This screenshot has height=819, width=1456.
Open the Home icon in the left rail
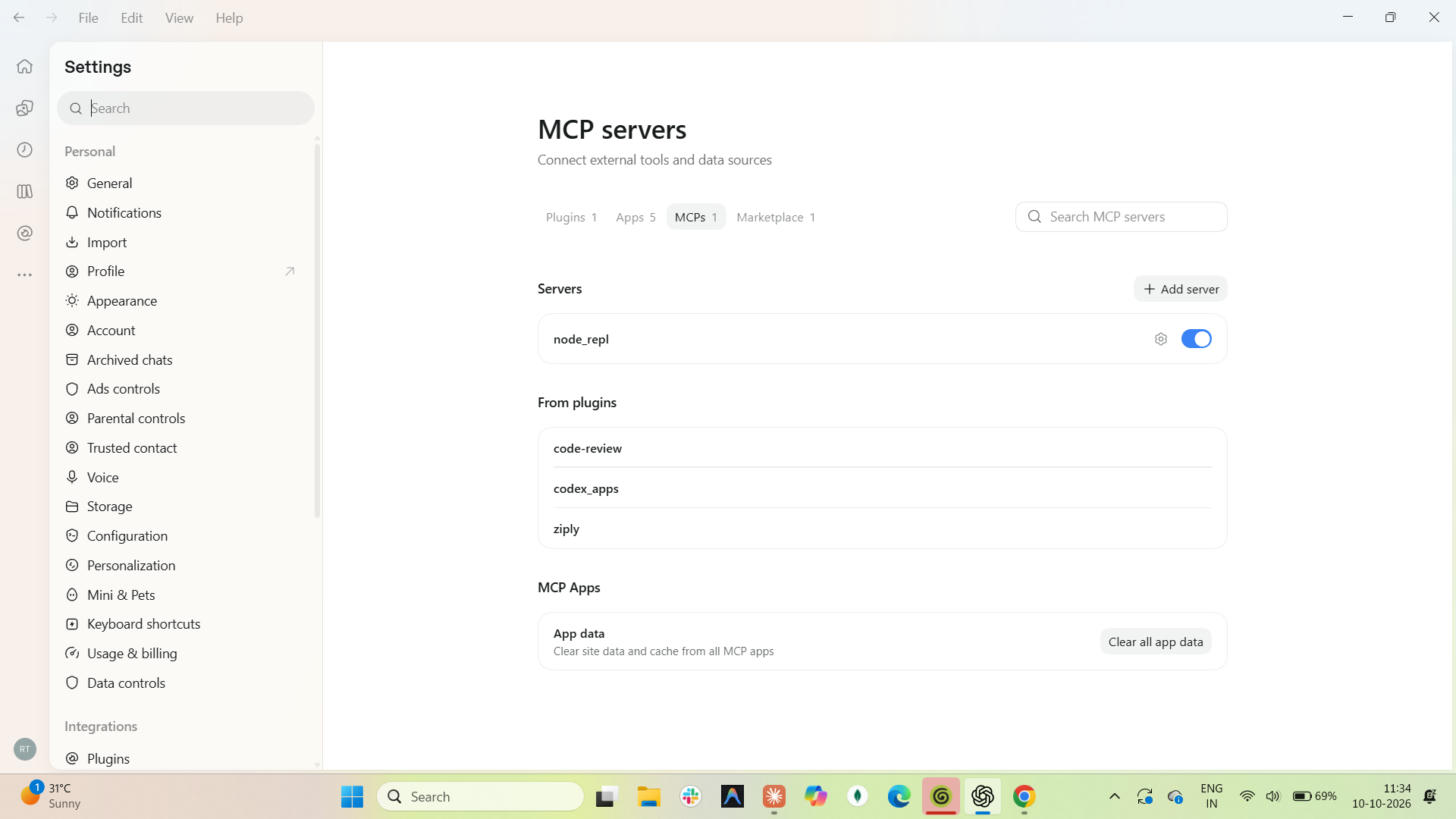[25, 67]
